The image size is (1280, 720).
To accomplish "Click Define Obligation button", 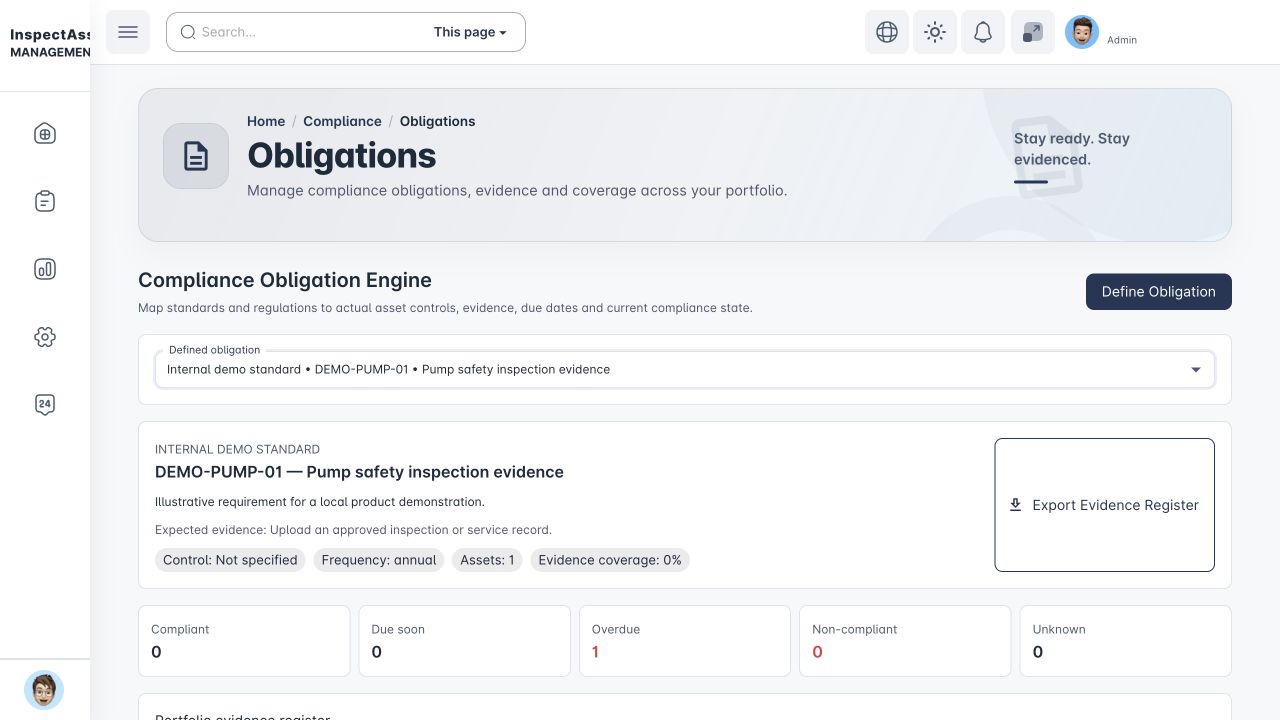I will [1159, 292].
